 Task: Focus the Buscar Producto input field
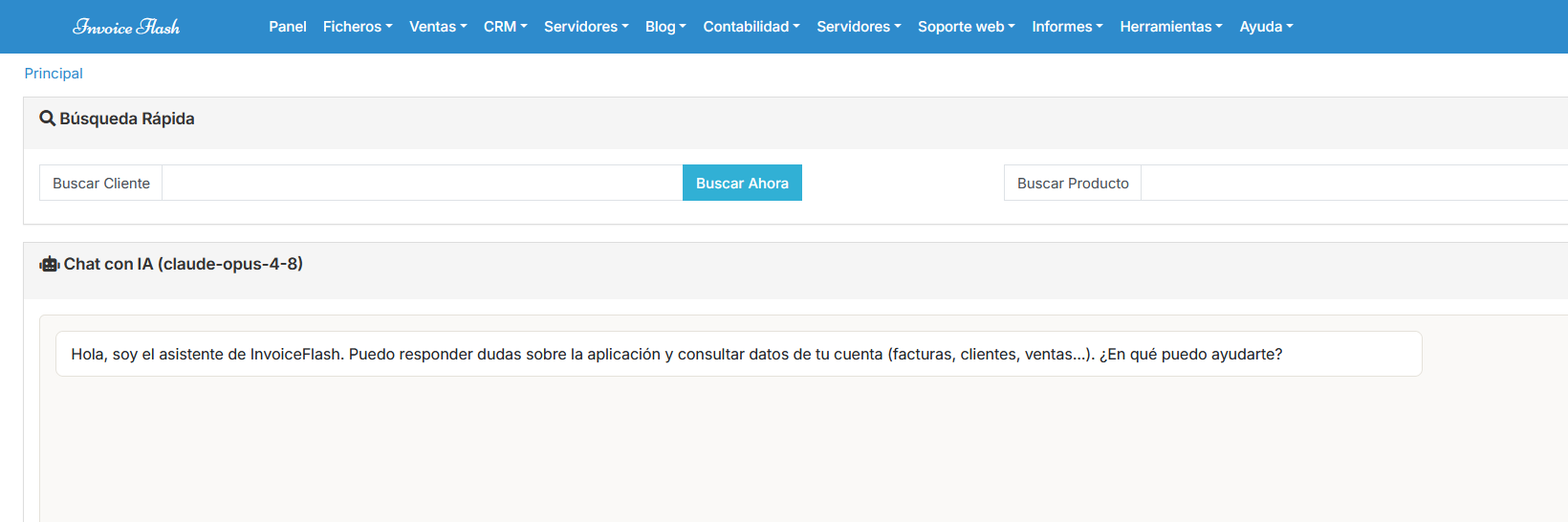(x=1355, y=183)
